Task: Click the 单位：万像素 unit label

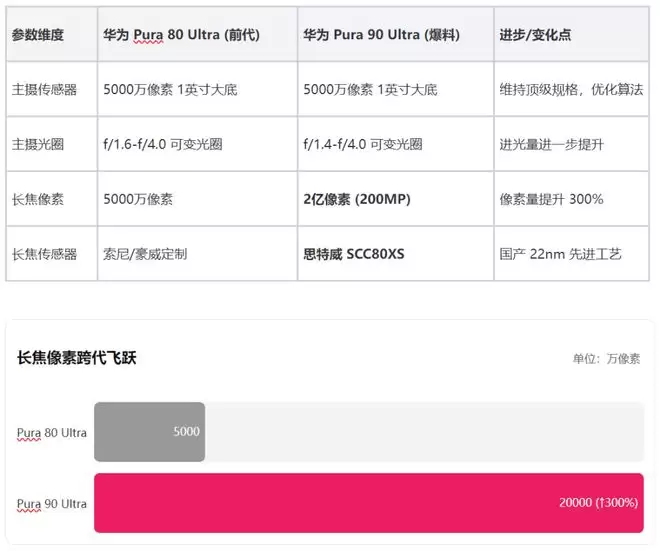Action: [x=606, y=359]
